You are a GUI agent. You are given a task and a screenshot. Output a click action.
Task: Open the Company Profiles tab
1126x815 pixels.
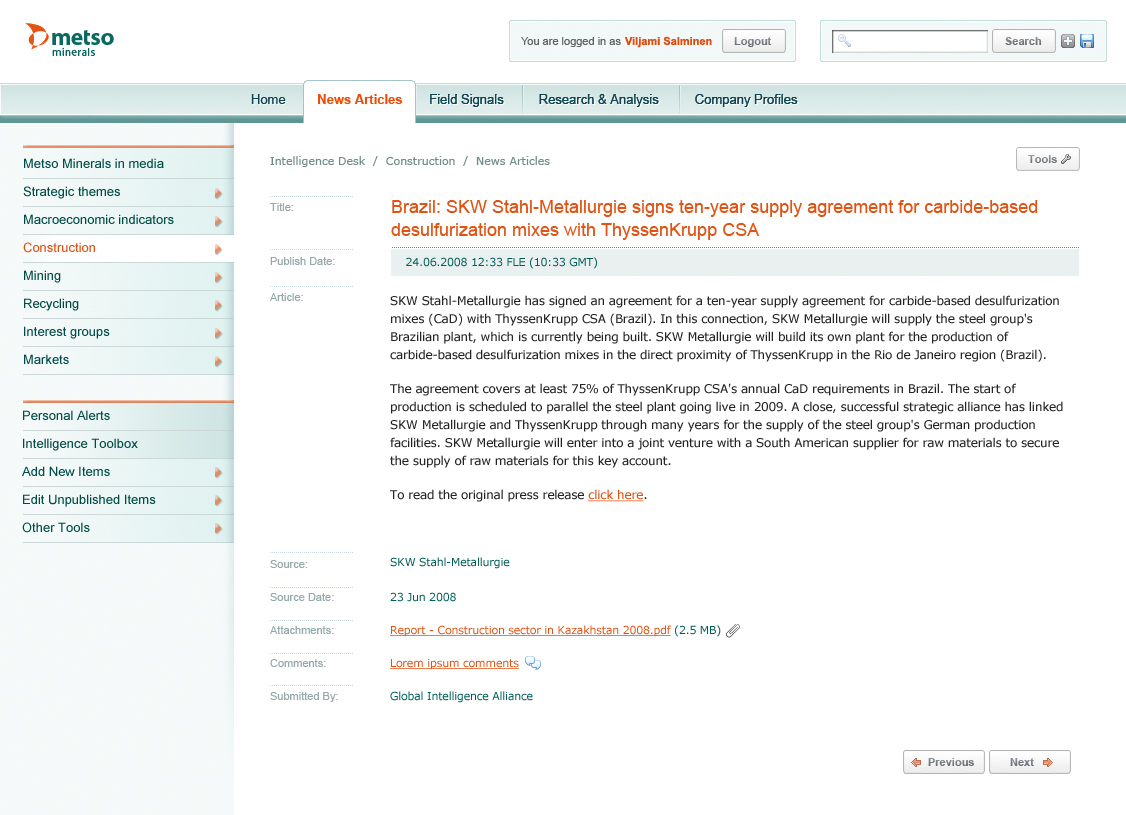(745, 100)
